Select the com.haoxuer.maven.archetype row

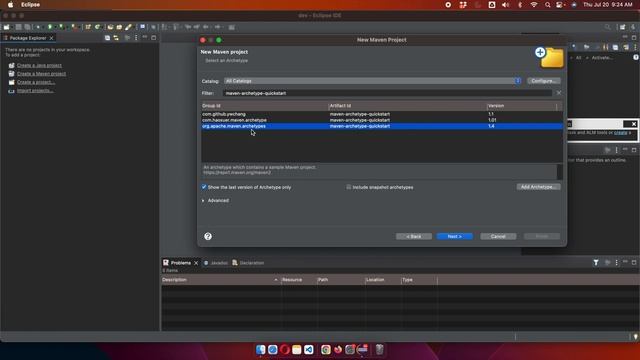[382, 120]
